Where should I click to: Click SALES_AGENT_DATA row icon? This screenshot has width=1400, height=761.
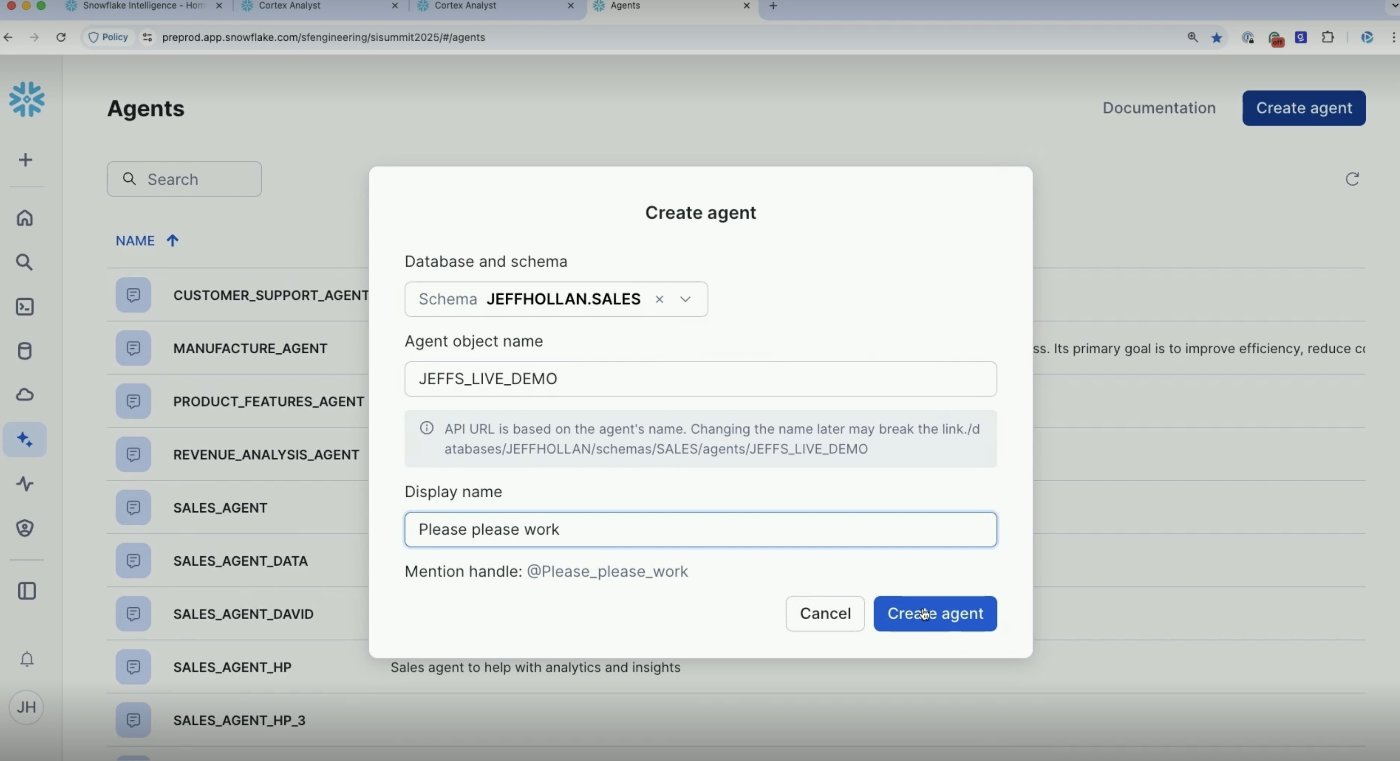(133, 560)
